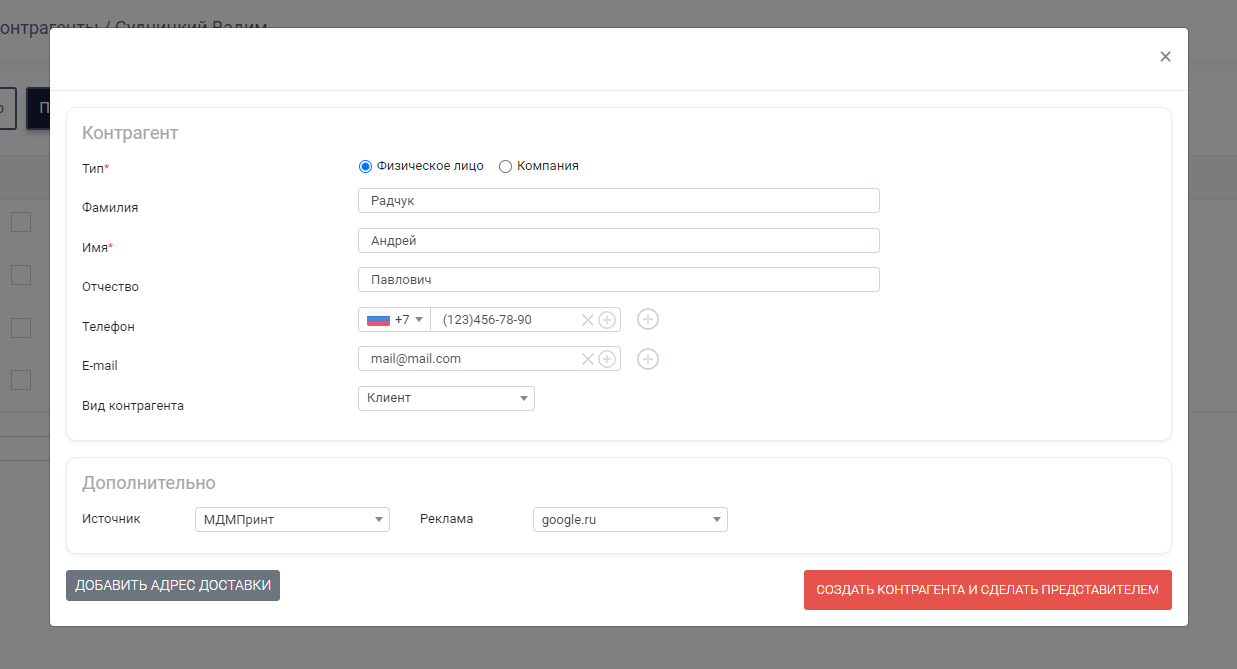The image size is (1237, 669).
Task: Clear the phone number with the X icon
Action: (588, 320)
